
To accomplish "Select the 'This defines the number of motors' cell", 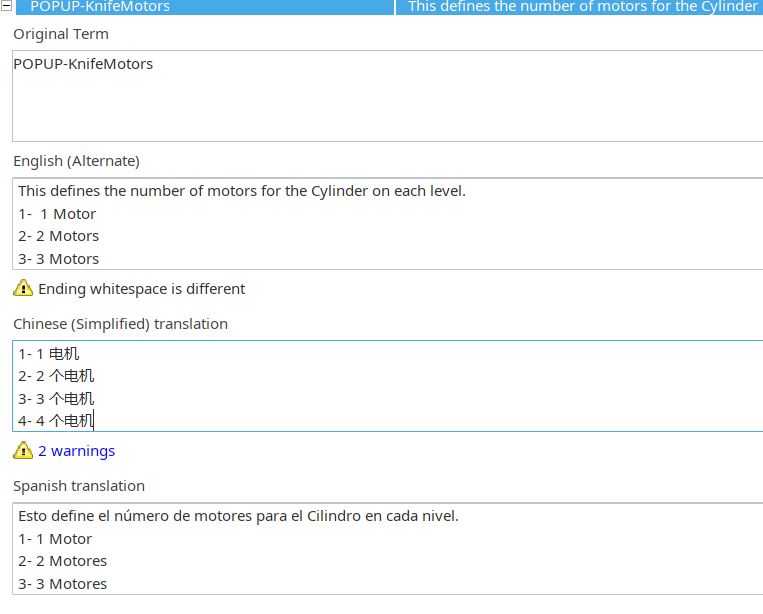I will tap(580, 7).
